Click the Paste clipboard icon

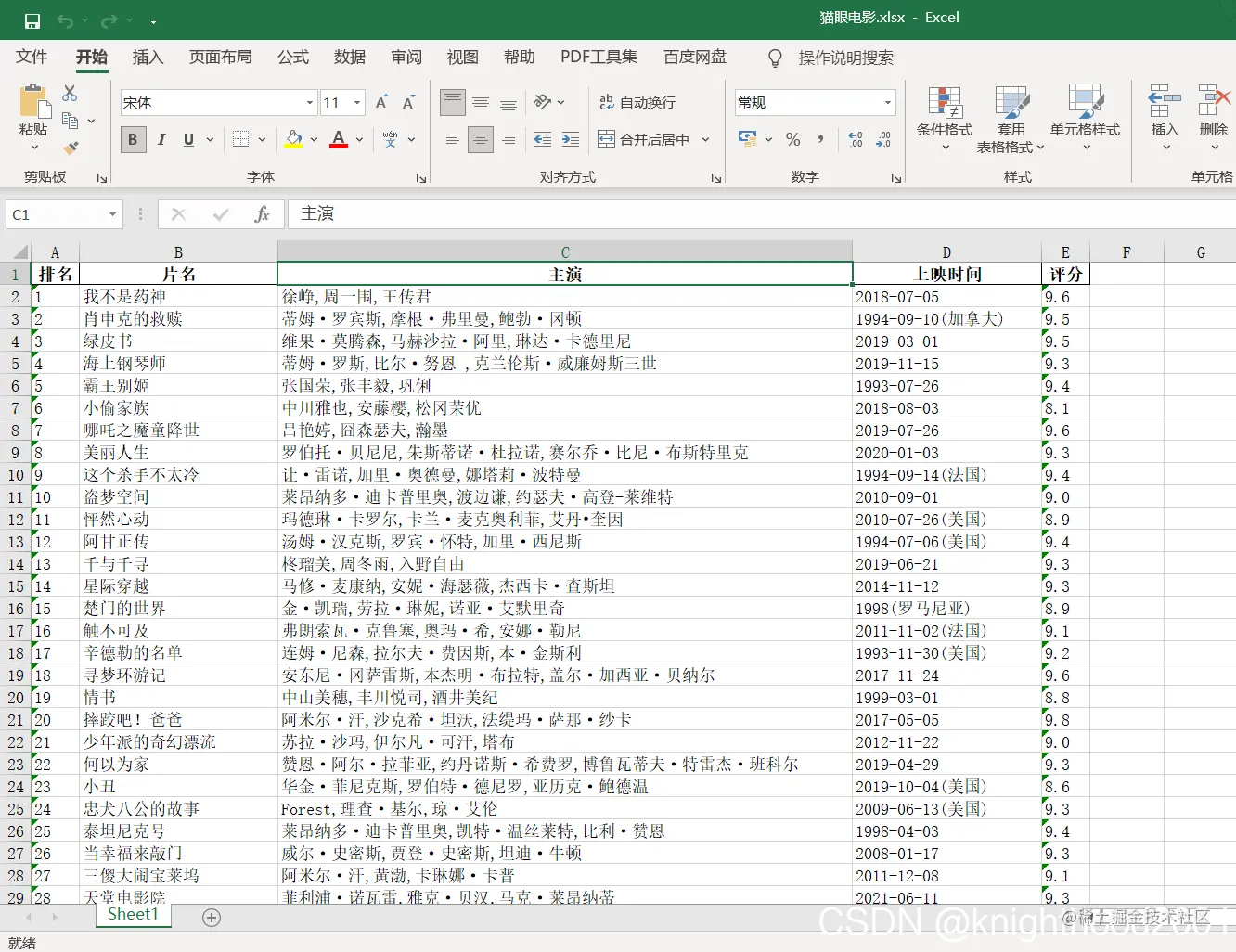pos(33,100)
